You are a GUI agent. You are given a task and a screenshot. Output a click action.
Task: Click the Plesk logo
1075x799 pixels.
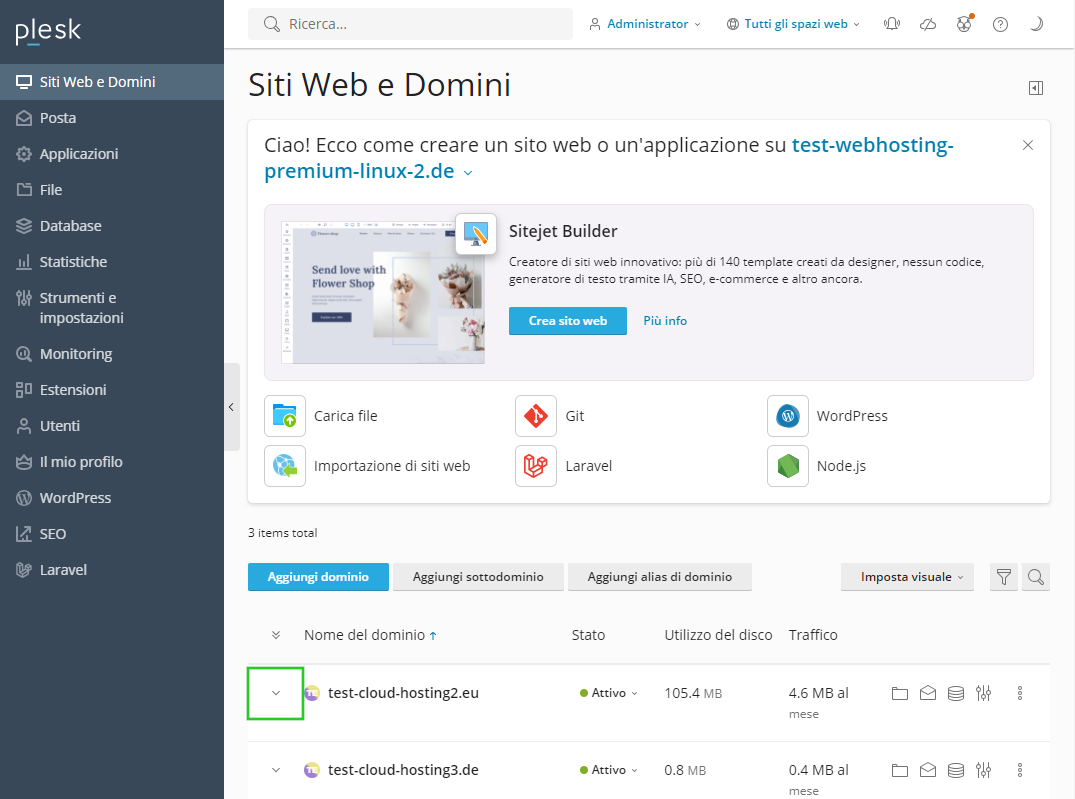click(48, 31)
